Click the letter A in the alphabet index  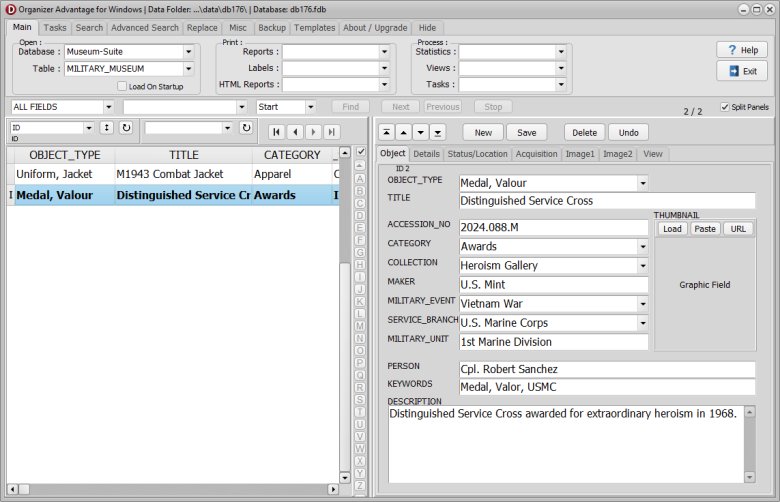(359, 179)
